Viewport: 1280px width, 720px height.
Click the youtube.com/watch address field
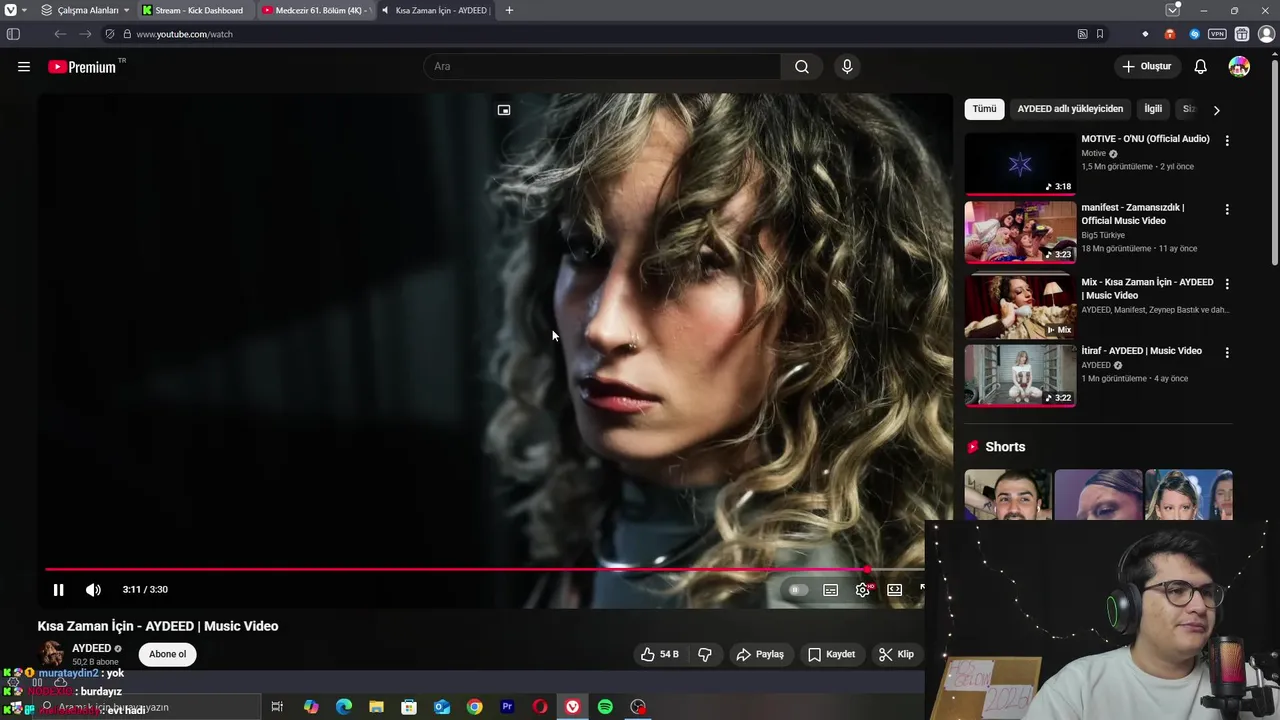pyautogui.click(x=184, y=34)
